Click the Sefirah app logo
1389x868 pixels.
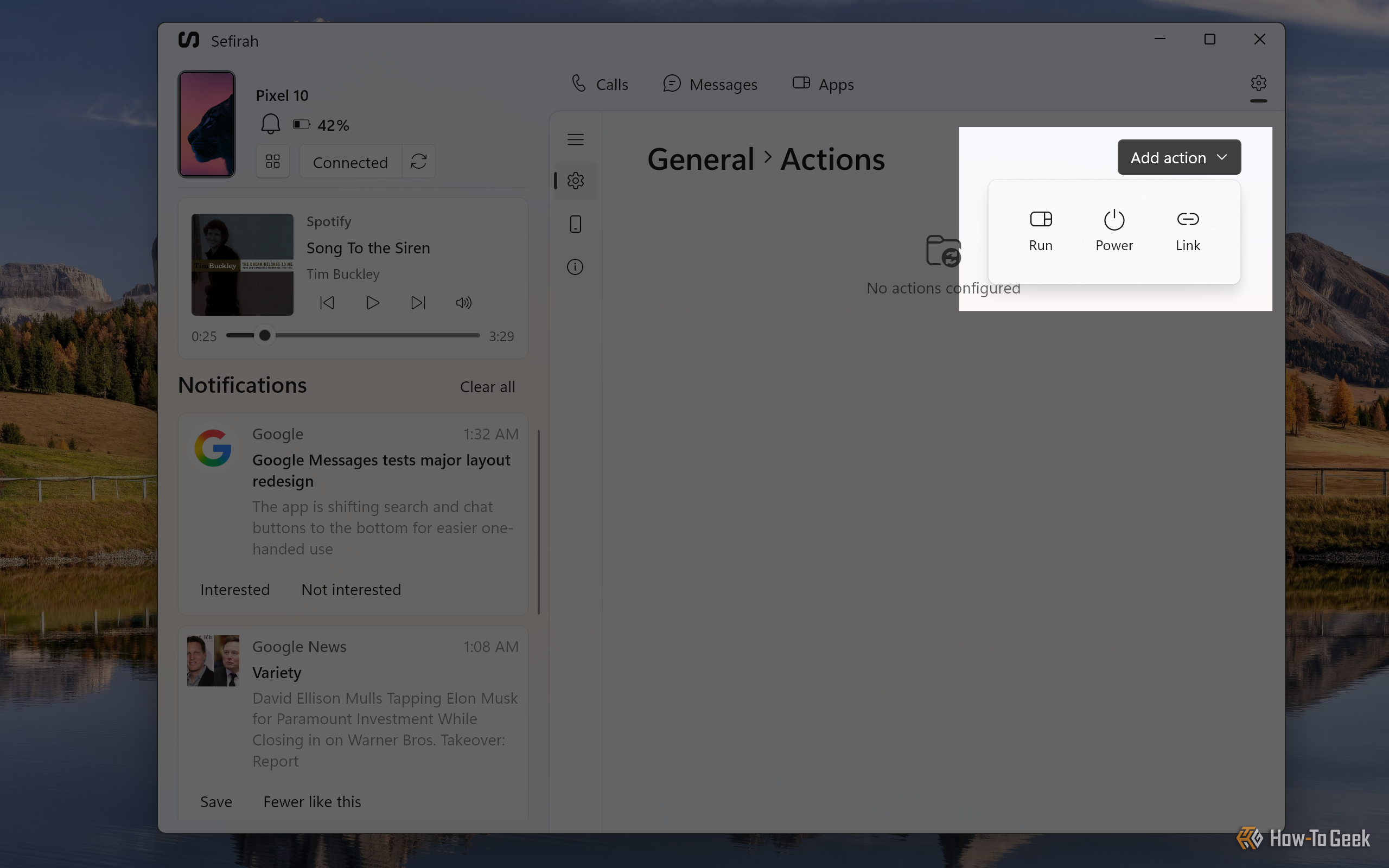189,40
